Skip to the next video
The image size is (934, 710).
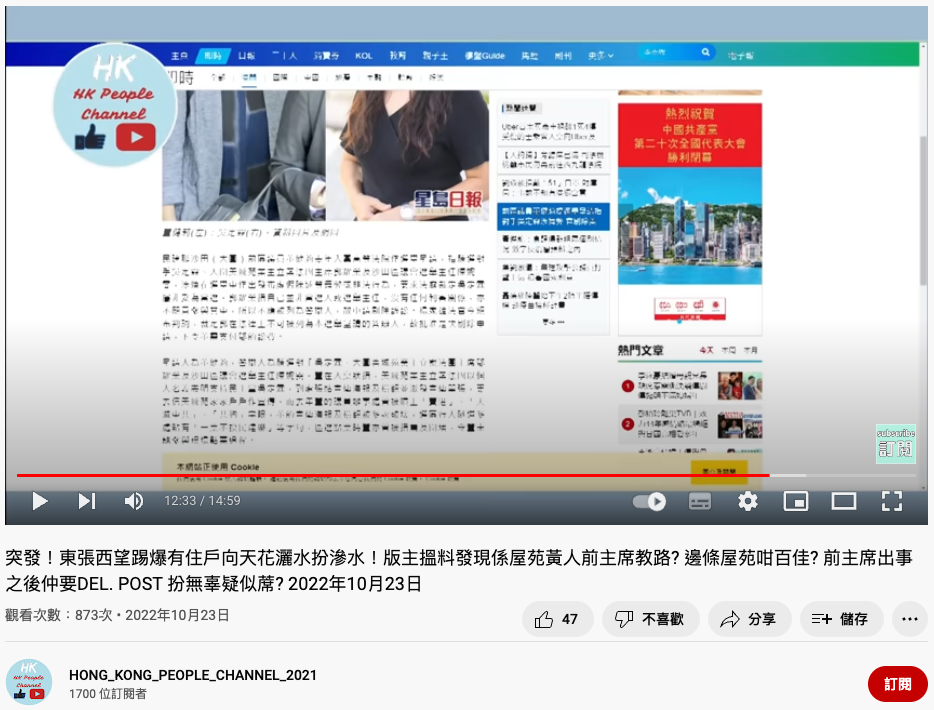87,501
